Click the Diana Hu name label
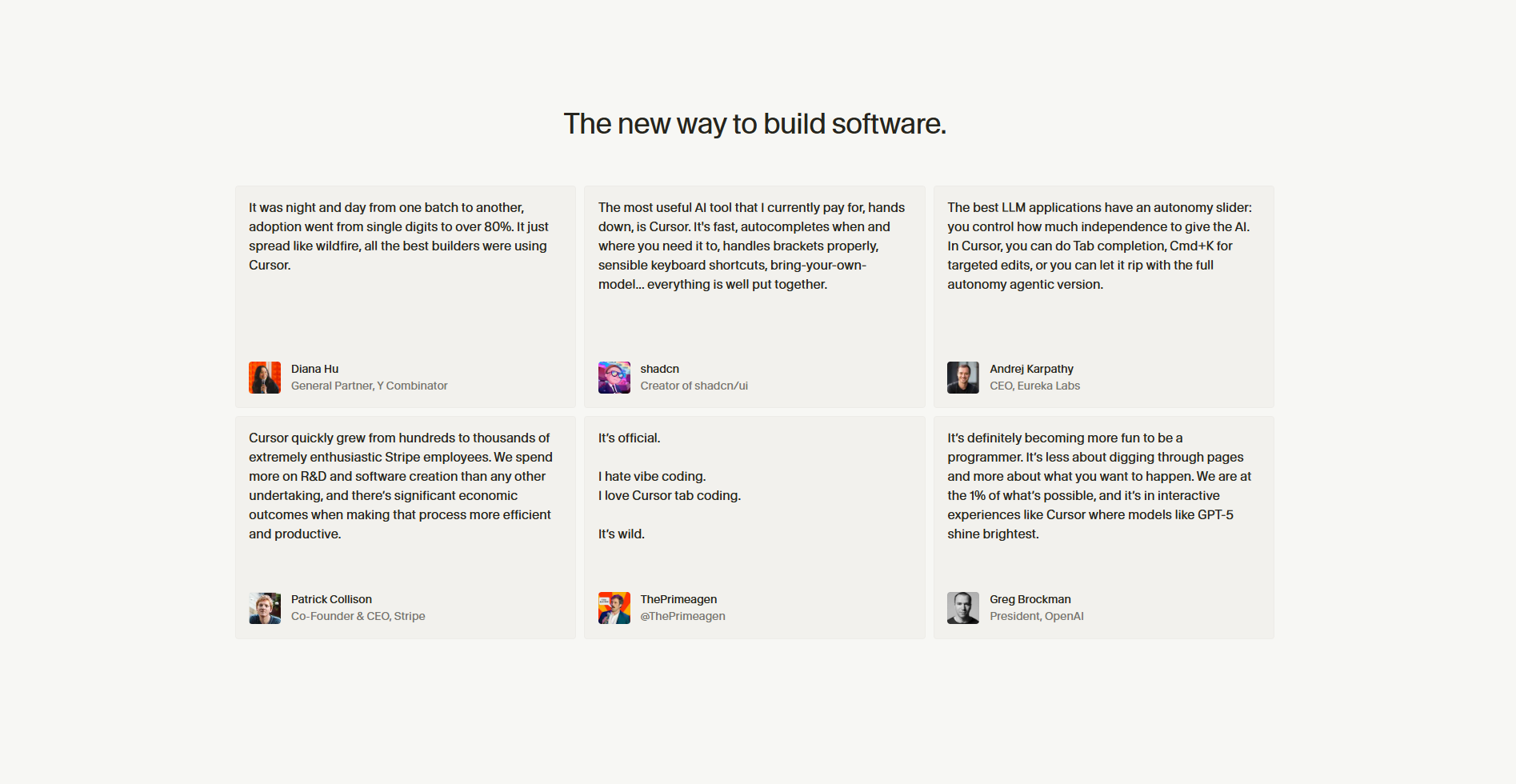Viewport: 1516px width, 784px height. tap(314, 369)
